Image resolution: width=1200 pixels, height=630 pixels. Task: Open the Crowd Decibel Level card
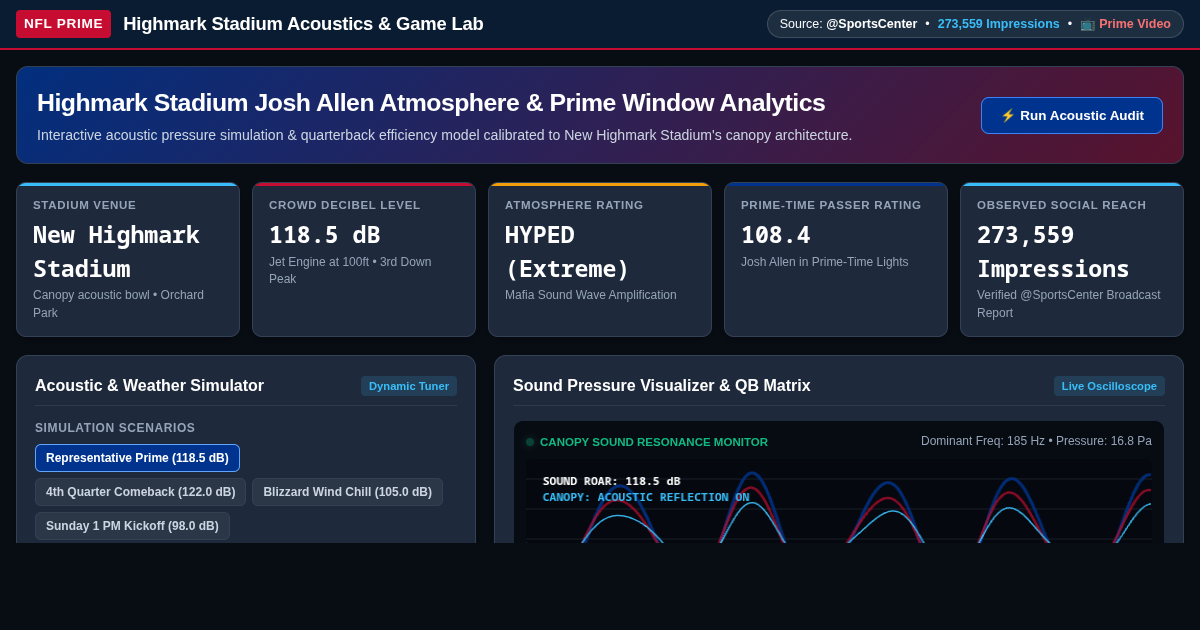coord(364,260)
